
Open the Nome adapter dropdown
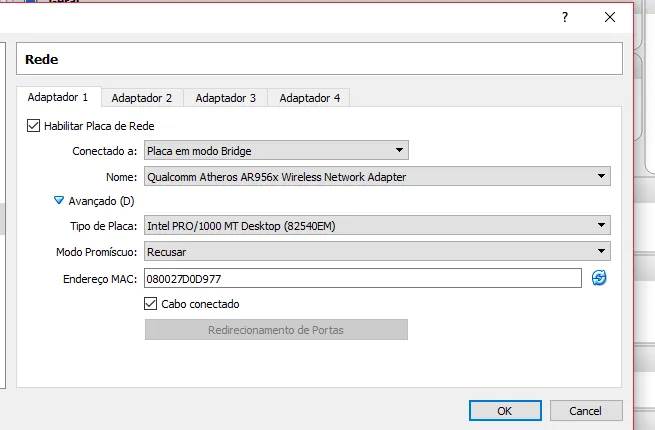tap(377, 177)
